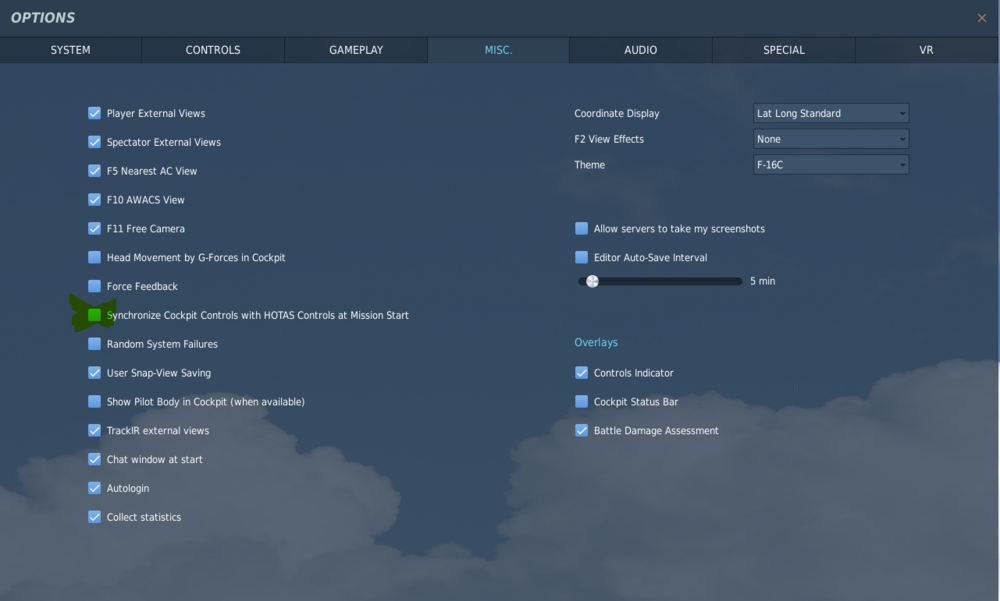Go to the GAMEPLAY tab
Viewport: 1000px width, 601px height.
click(356, 50)
